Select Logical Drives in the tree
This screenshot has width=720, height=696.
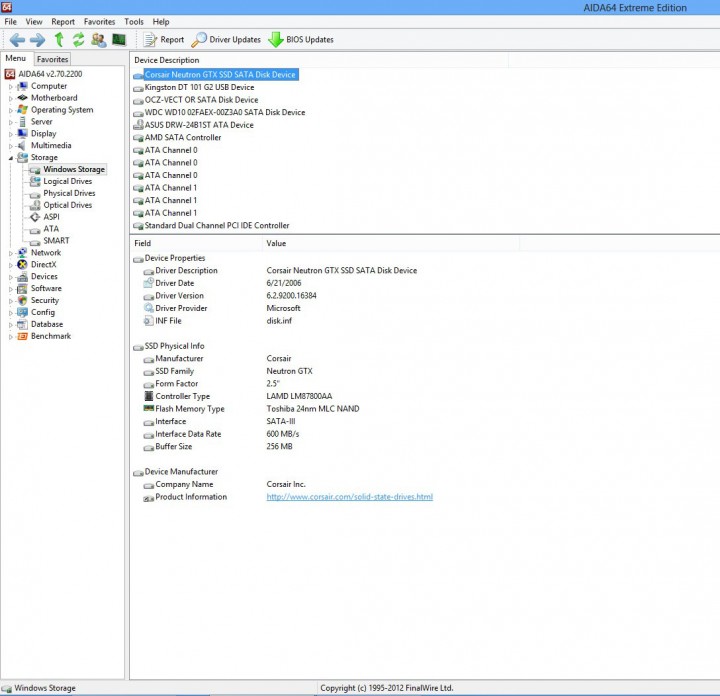coord(68,181)
